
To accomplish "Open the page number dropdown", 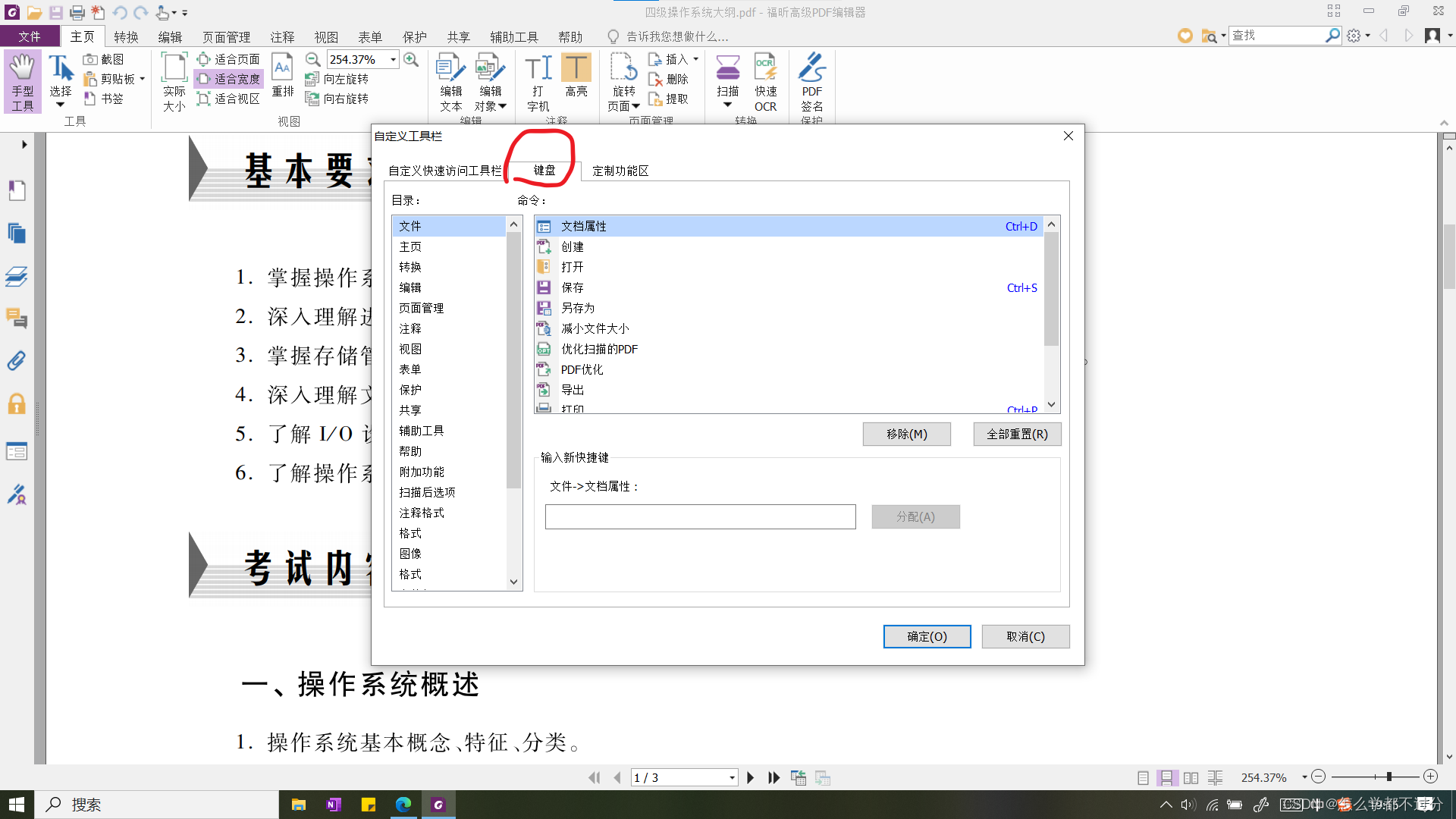I will (x=732, y=778).
